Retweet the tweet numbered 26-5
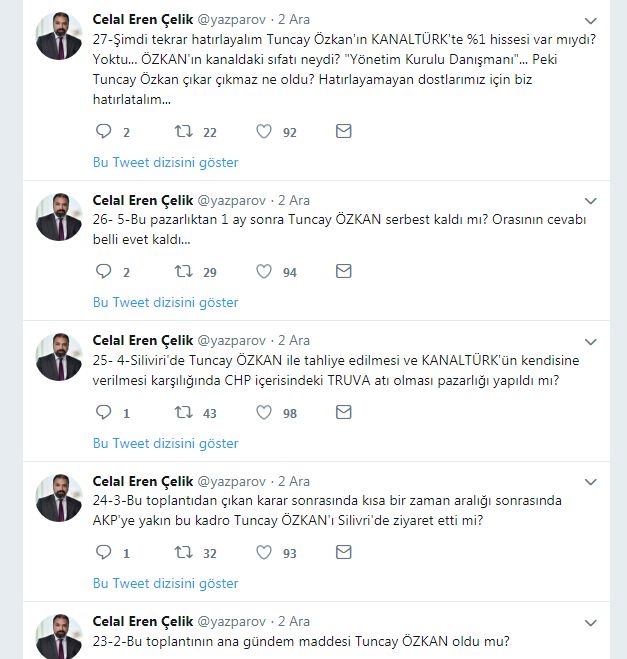The height and width of the screenshot is (659, 627). (x=184, y=271)
